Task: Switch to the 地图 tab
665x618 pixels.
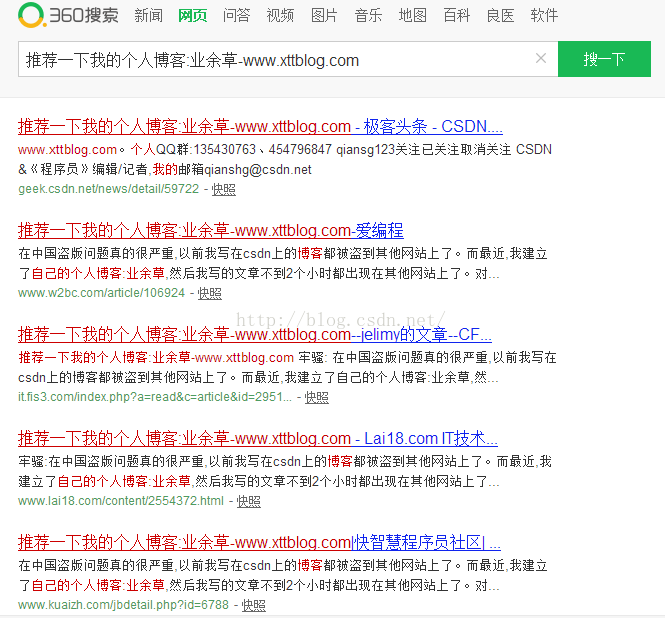Action: [x=413, y=16]
